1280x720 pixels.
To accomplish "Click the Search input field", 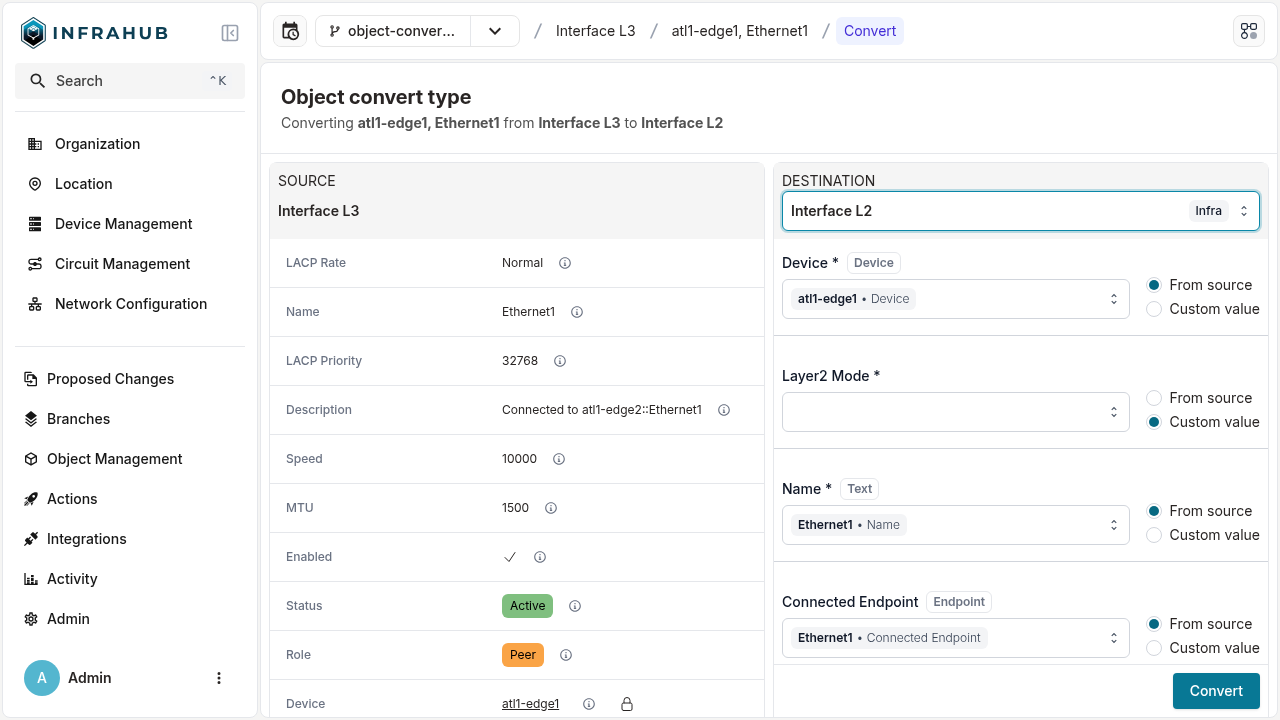I will point(130,81).
